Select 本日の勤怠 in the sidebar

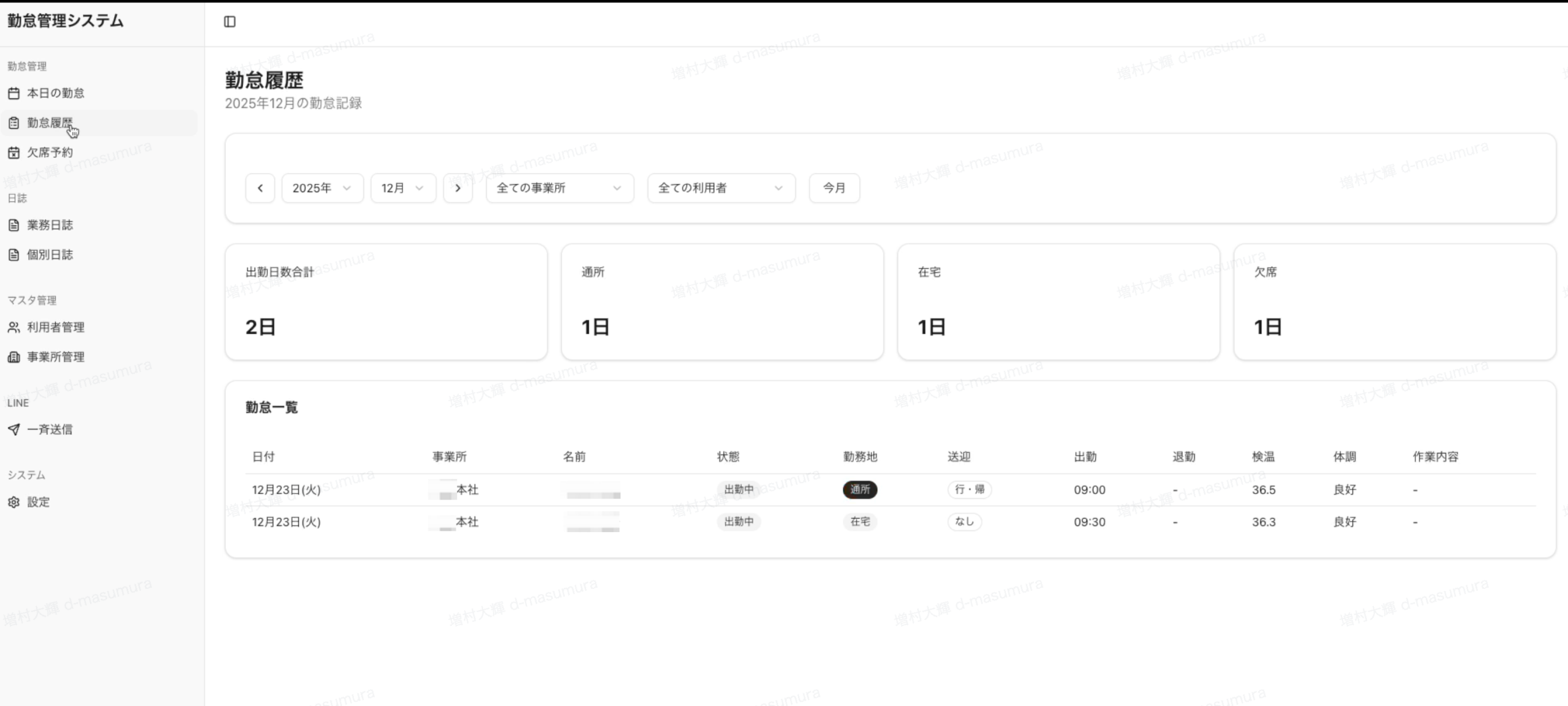coord(55,93)
